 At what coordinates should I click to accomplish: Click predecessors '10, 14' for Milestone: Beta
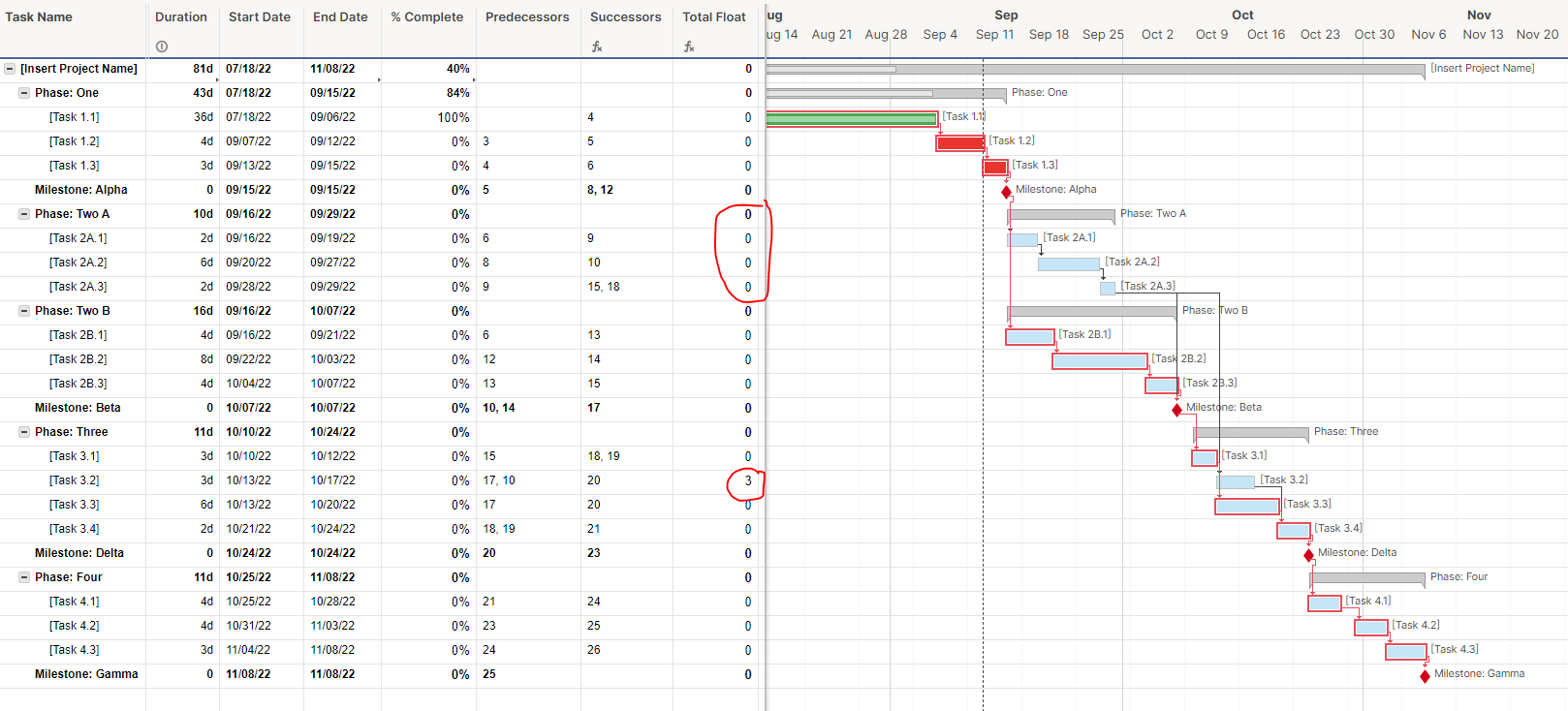[x=499, y=408]
